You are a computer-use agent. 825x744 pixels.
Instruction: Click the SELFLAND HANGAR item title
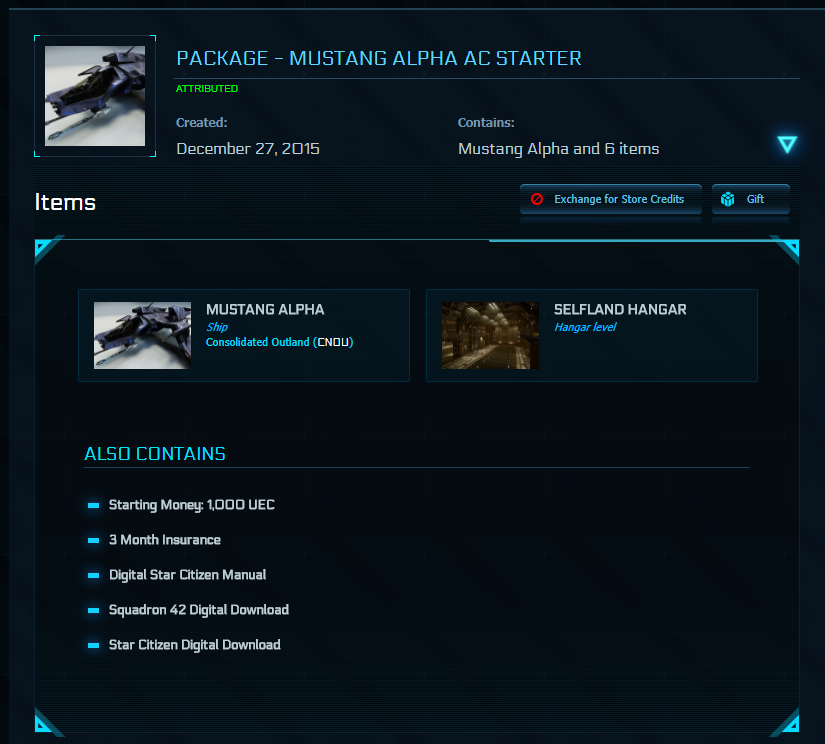click(x=620, y=309)
